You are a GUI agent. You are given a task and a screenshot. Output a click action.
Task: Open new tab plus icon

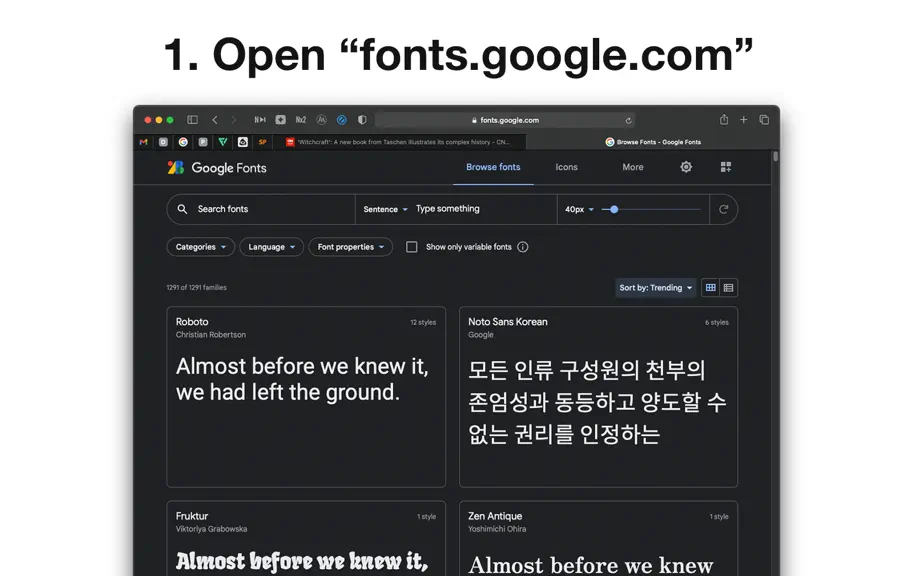coord(744,120)
